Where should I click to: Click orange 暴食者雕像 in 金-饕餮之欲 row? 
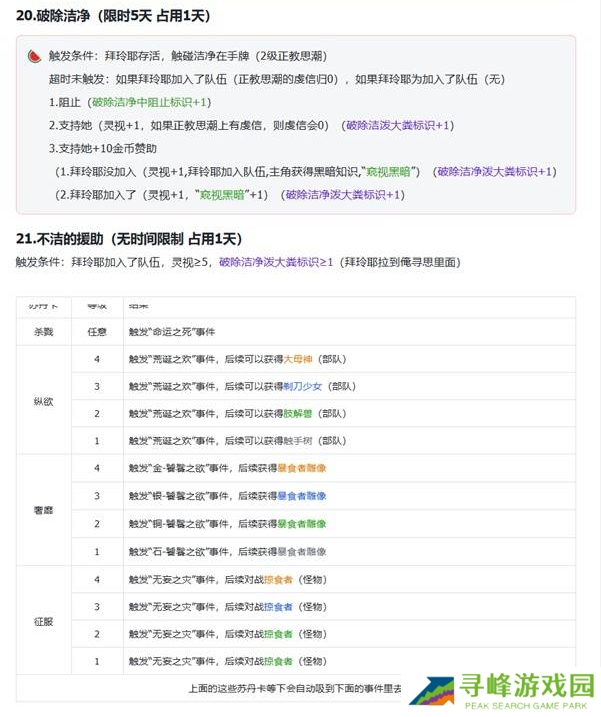[x=301, y=468]
